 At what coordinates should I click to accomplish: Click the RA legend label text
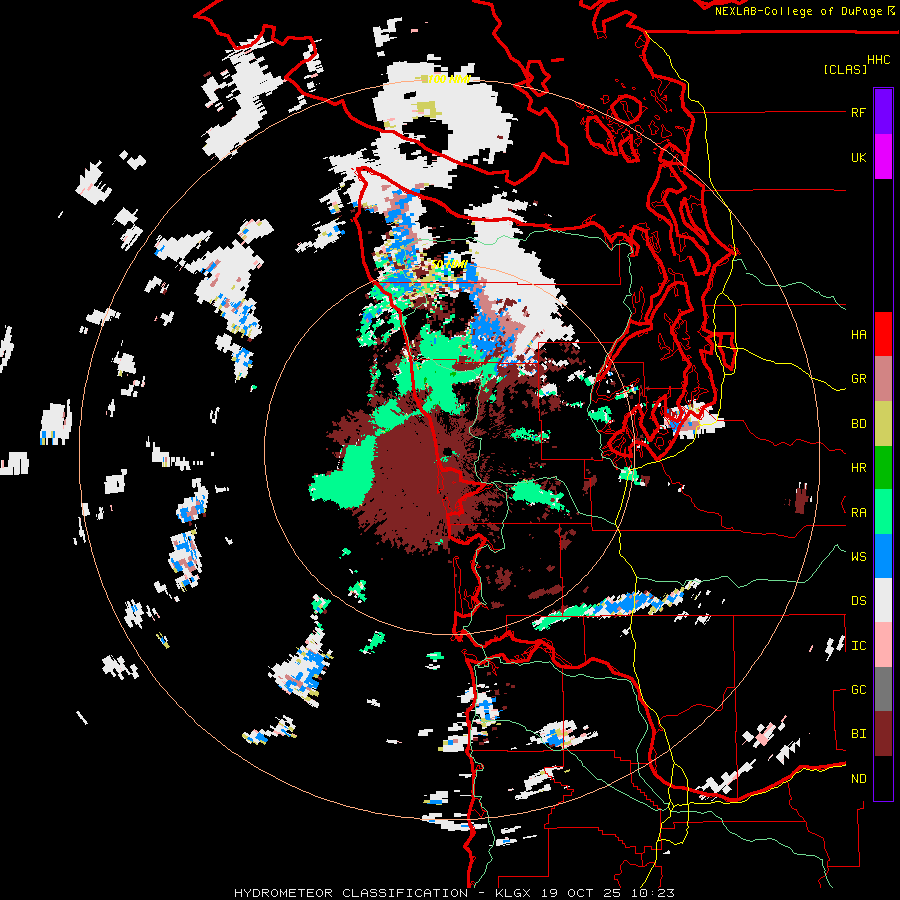point(858,513)
